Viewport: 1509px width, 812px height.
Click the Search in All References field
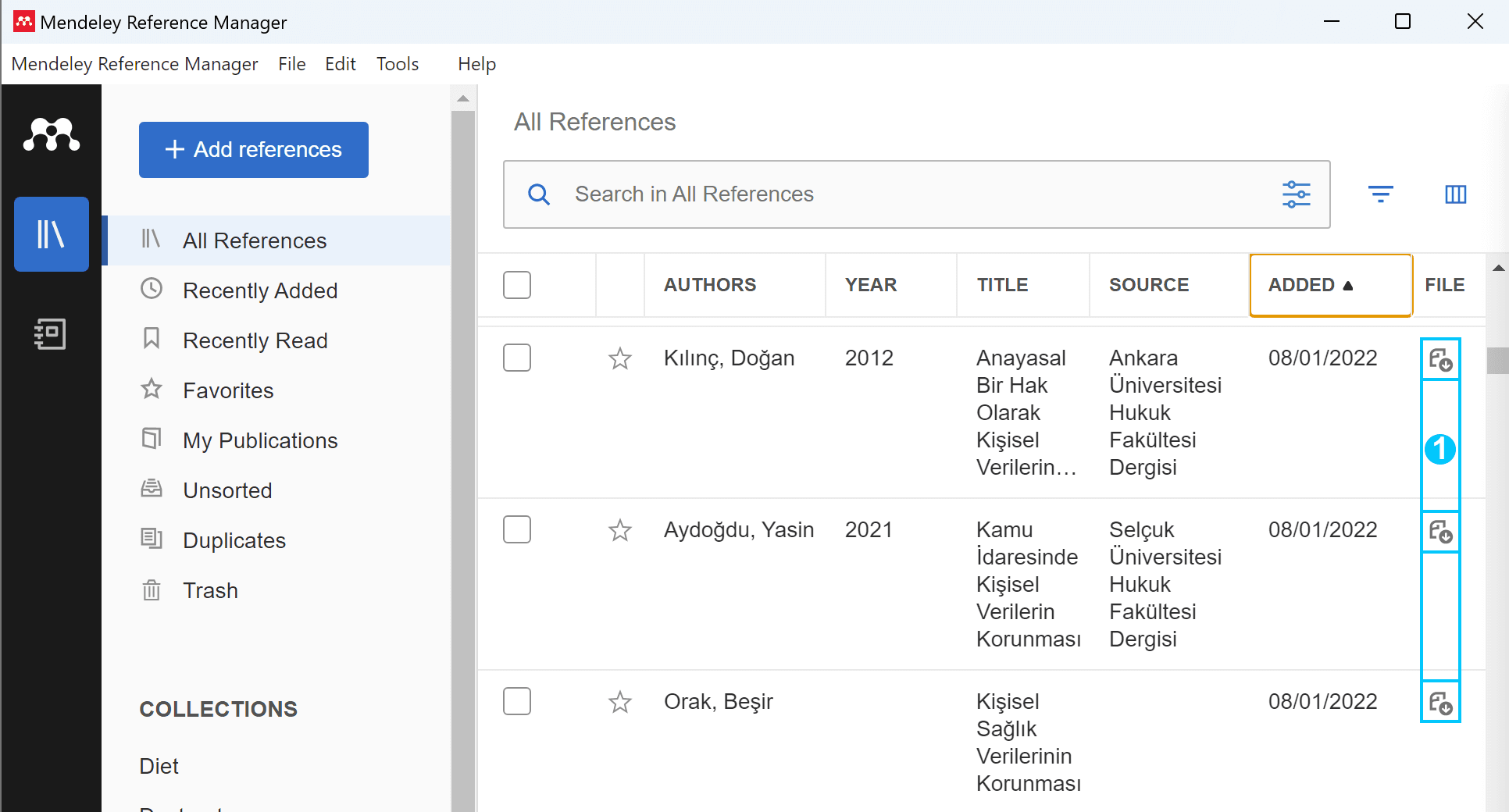coord(917,194)
